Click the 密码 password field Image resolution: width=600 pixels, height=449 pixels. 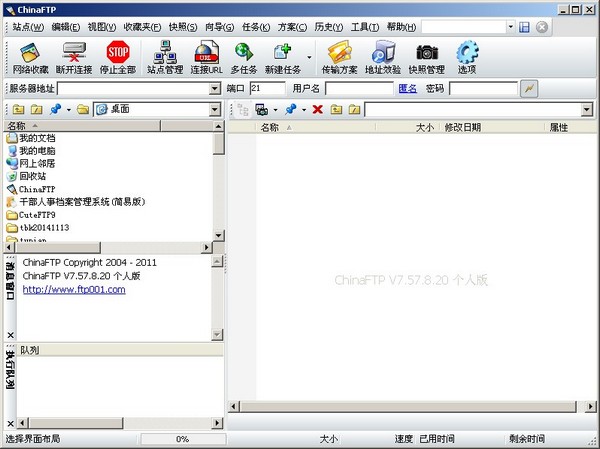click(x=483, y=88)
